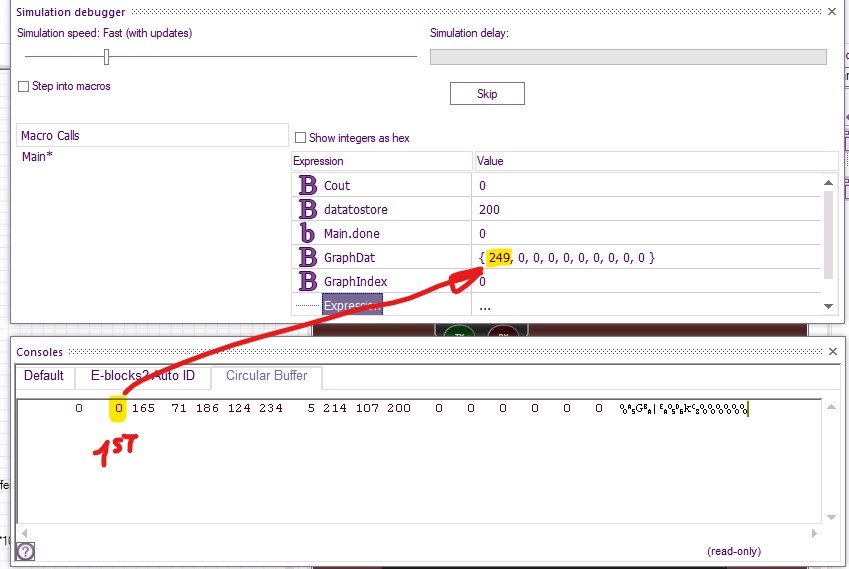
Task: Enable Step into macros checkbox
Action: [x=24, y=87]
